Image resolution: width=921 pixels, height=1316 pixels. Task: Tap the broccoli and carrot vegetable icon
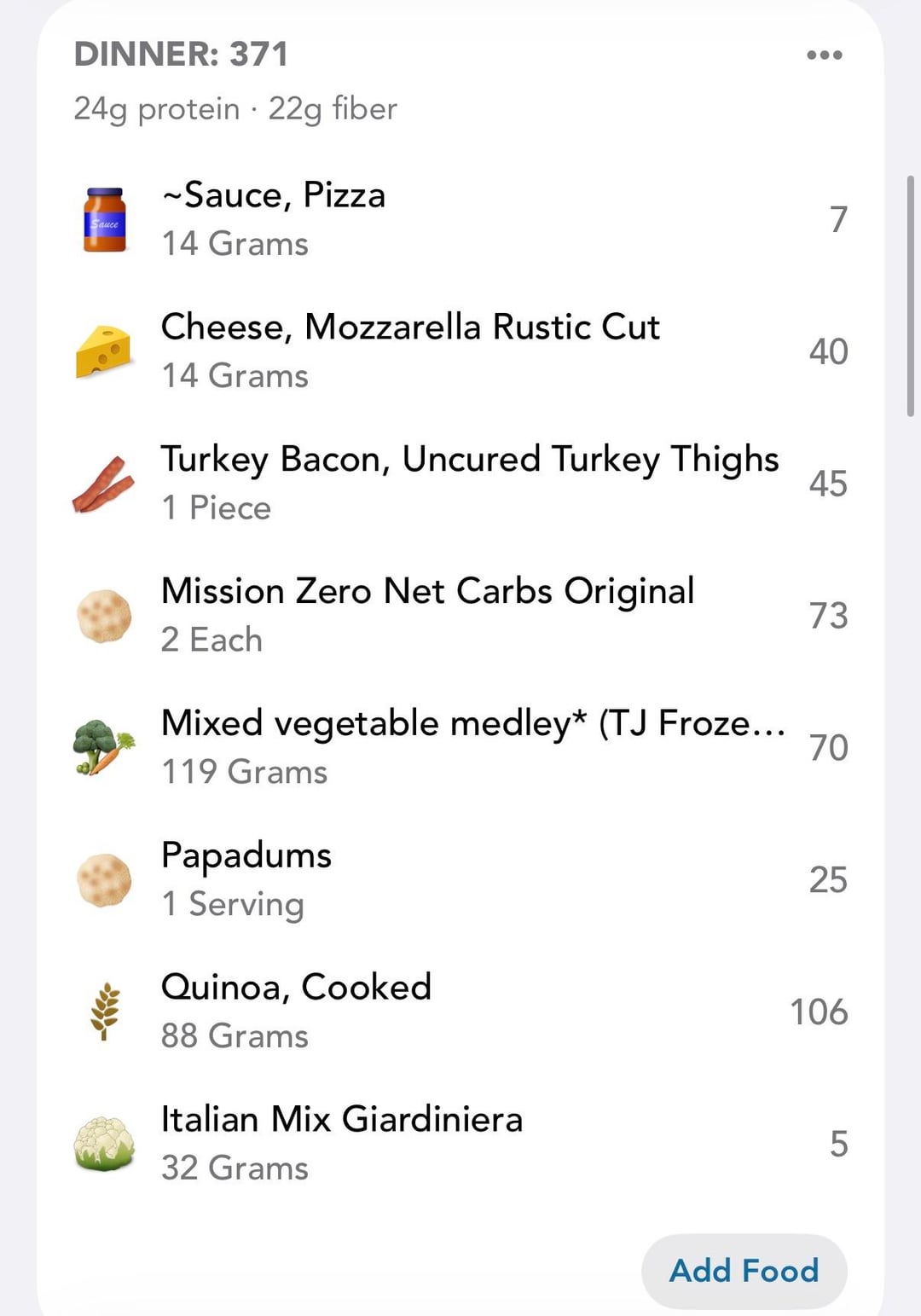point(104,748)
